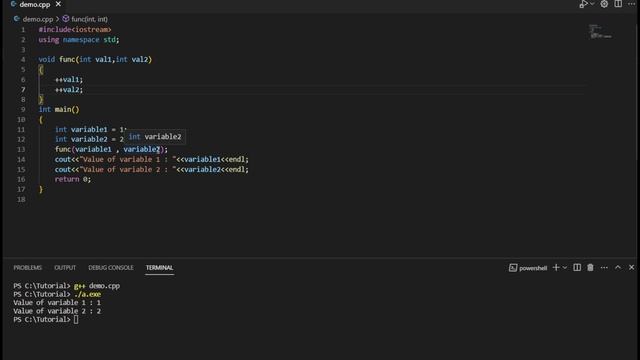This screenshot has width=640, height=360.
Task: Click 'int main()' line
Action: pyautogui.click(x=59, y=109)
